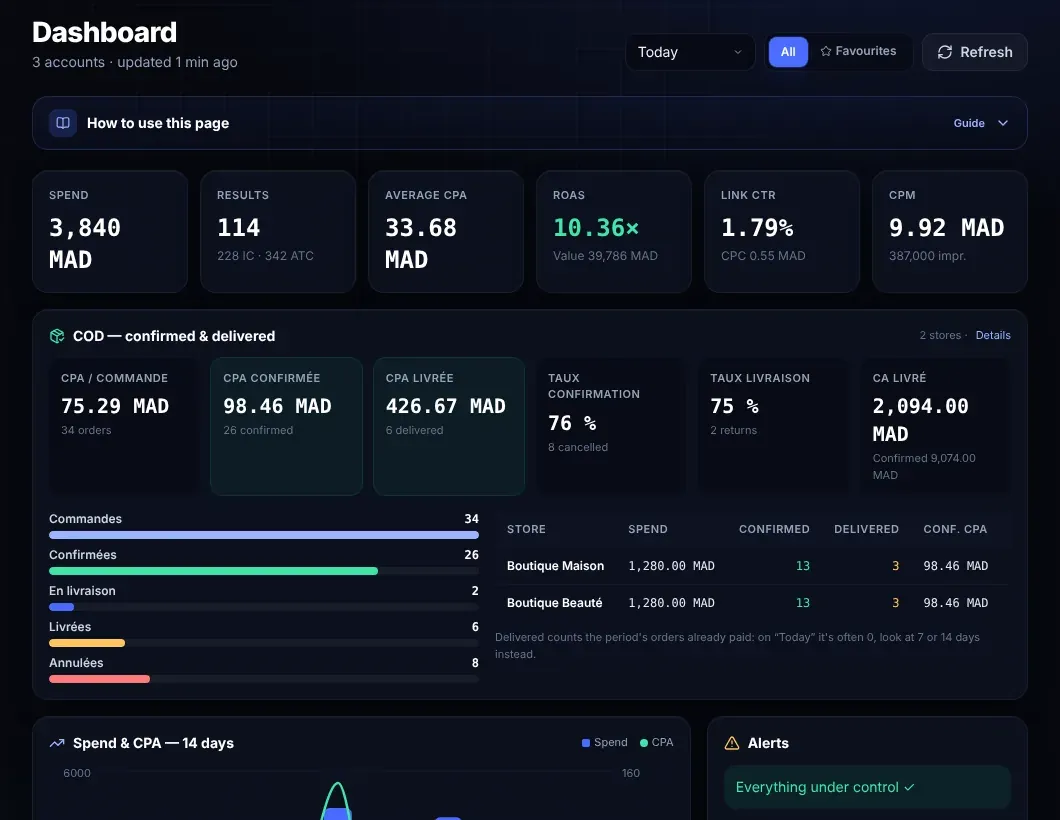This screenshot has width=1060, height=820.
Task: Toggle the CPA legend dot in chart
Action: pos(644,743)
